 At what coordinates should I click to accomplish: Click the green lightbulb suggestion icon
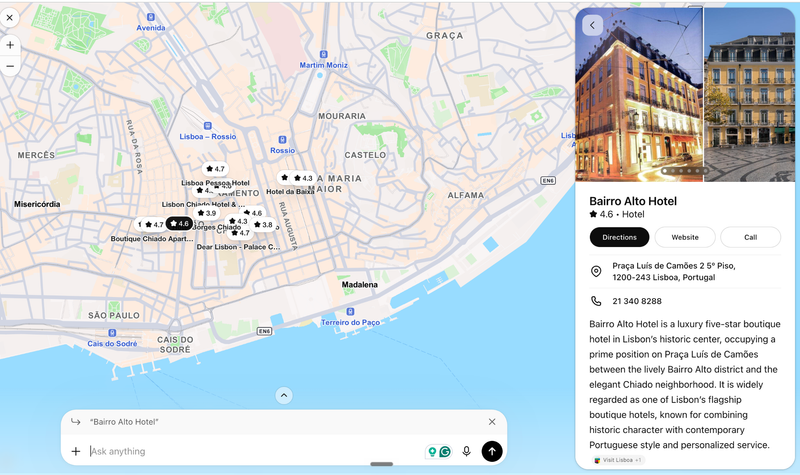(432, 452)
